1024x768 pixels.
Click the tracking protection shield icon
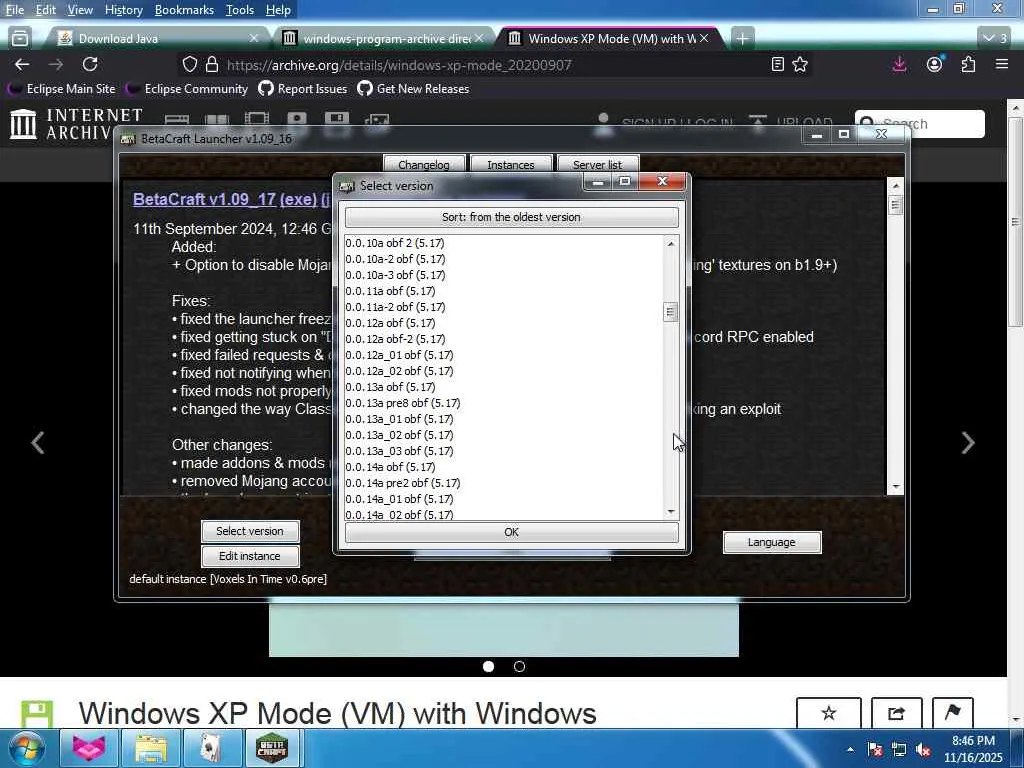point(189,64)
